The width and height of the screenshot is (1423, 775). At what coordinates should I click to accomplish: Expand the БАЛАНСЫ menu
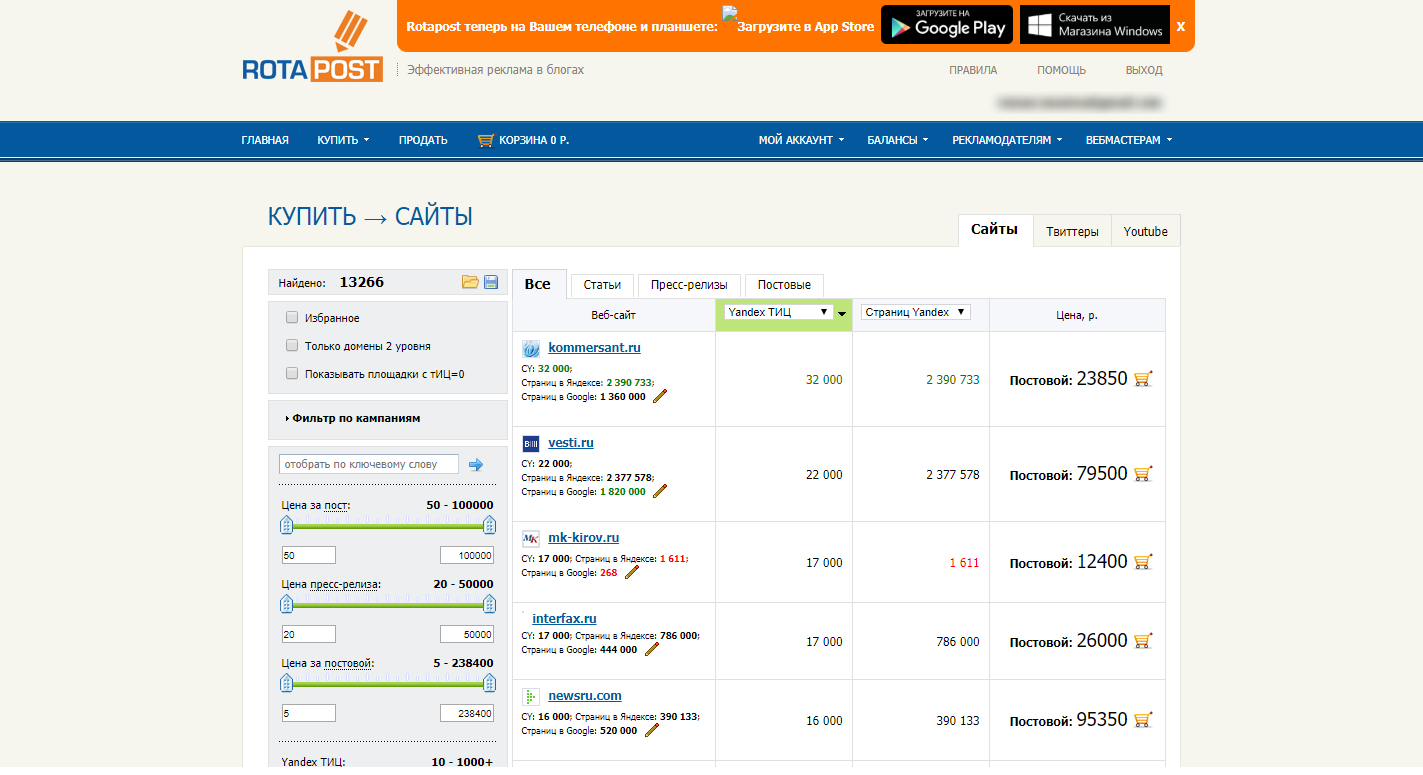click(x=897, y=140)
